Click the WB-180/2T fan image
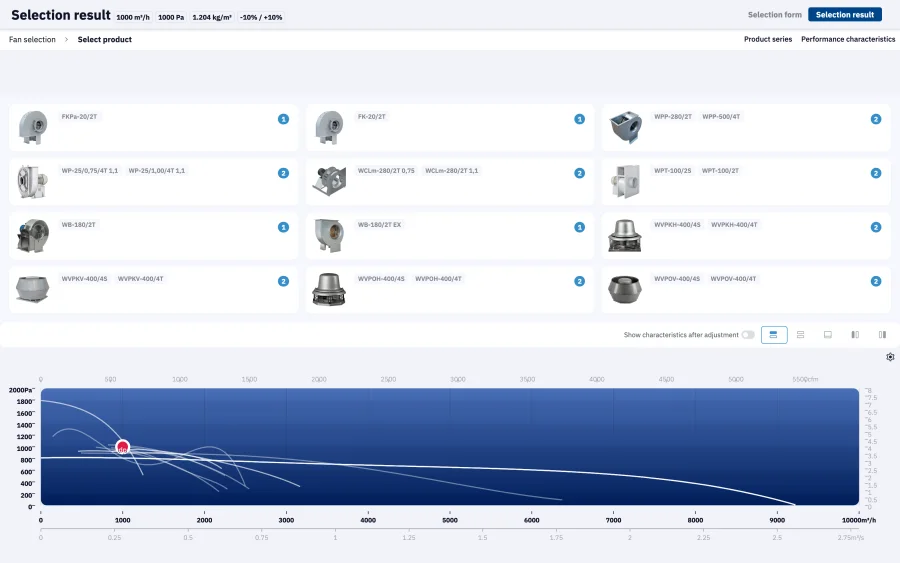Image resolution: width=900 pixels, height=563 pixels. 33,236
